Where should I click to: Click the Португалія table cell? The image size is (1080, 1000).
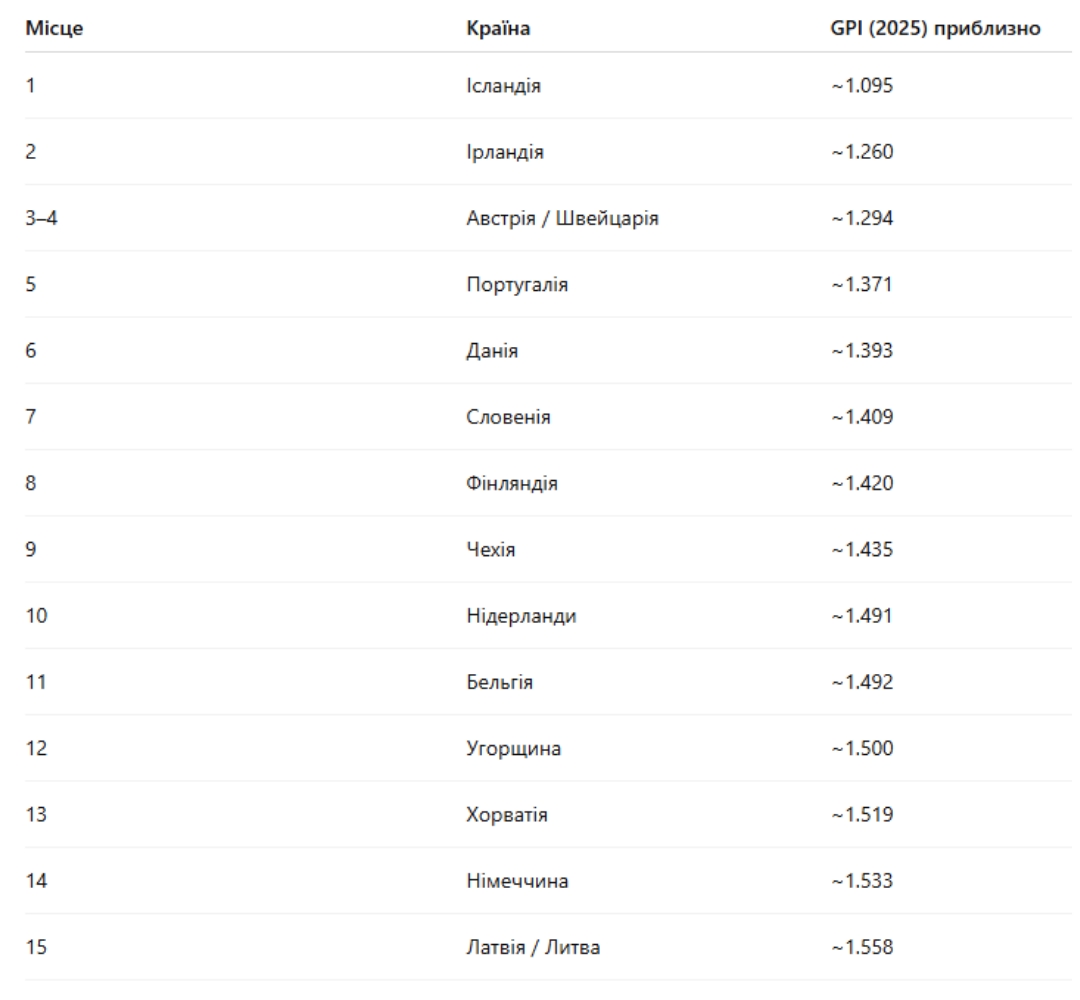tap(517, 284)
